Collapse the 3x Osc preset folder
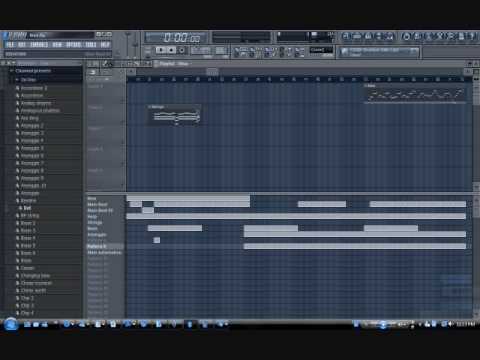Viewport: 480px width, 360px height. pos(27,80)
